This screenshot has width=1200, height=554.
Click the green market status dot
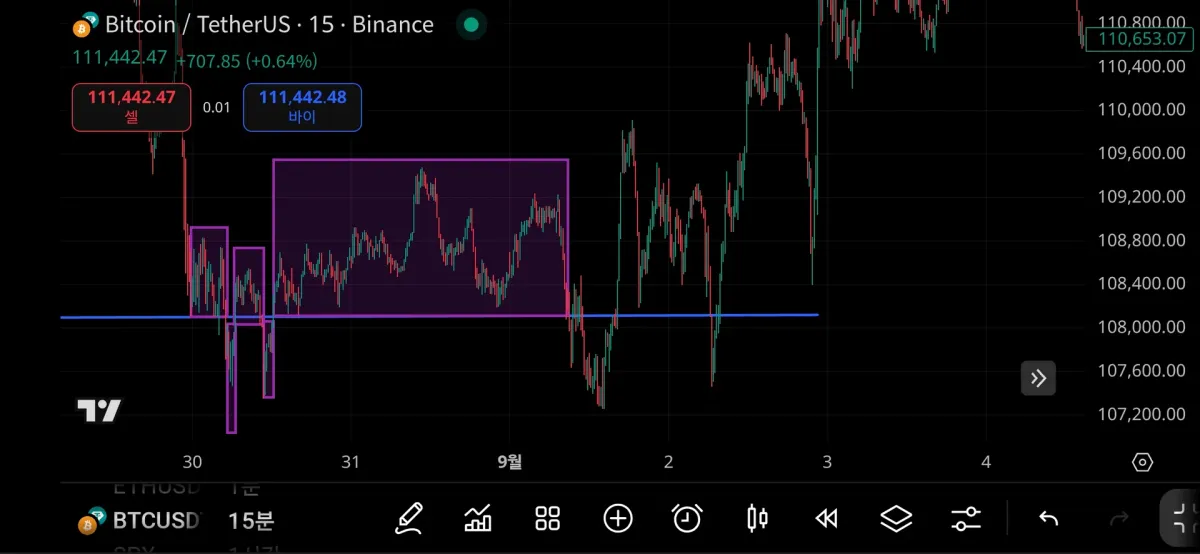(x=472, y=25)
